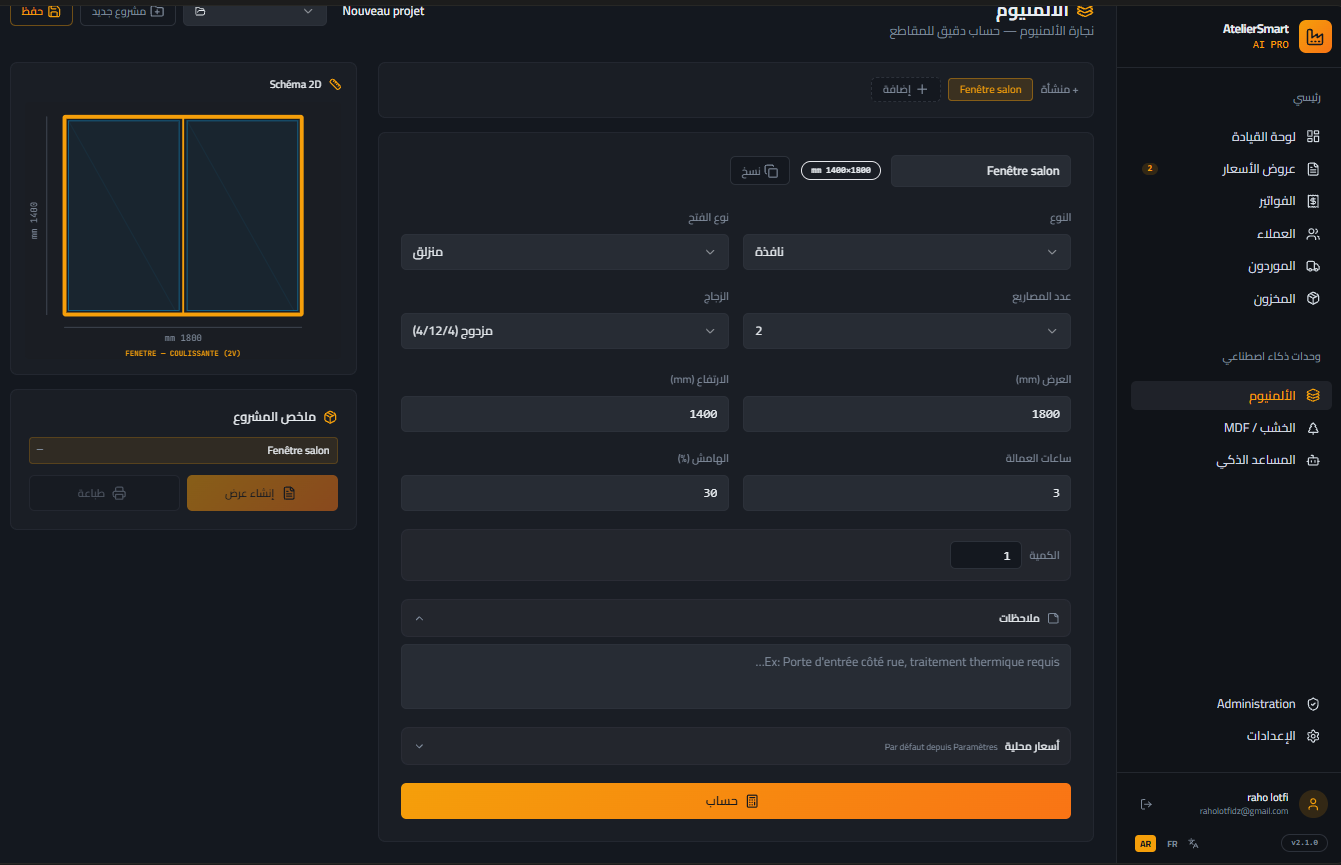Click the ruler icon beside Schéma 2D
1341x865 pixels.
click(x=335, y=85)
